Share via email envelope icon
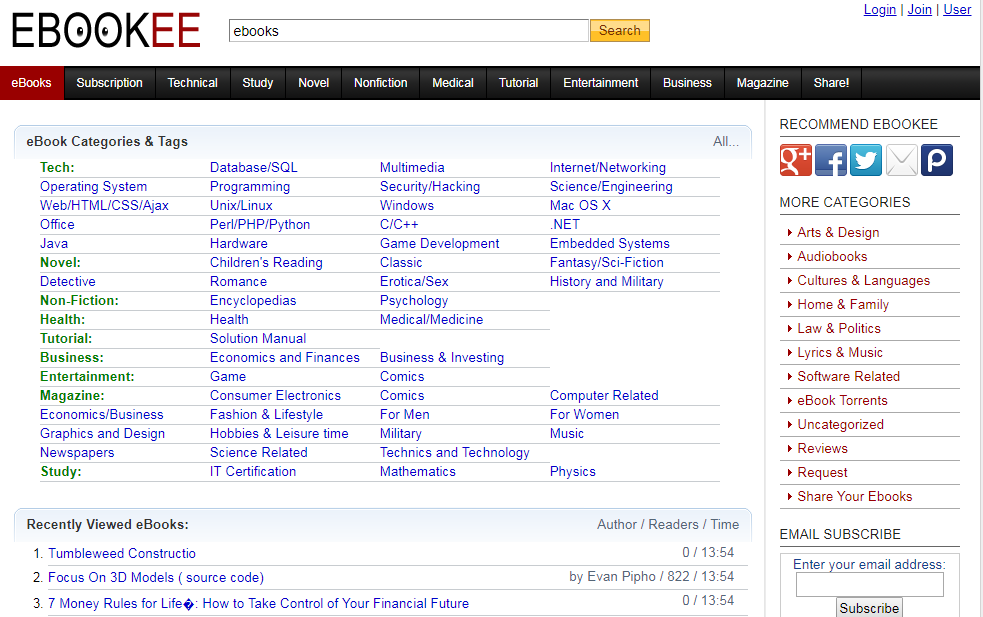The image size is (983, 617). (902, 159)
